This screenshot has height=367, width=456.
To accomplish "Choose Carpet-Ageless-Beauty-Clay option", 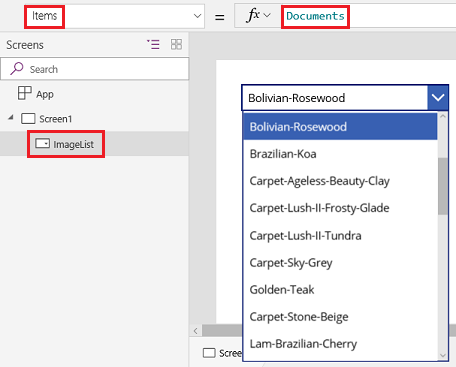I will 340,181.
